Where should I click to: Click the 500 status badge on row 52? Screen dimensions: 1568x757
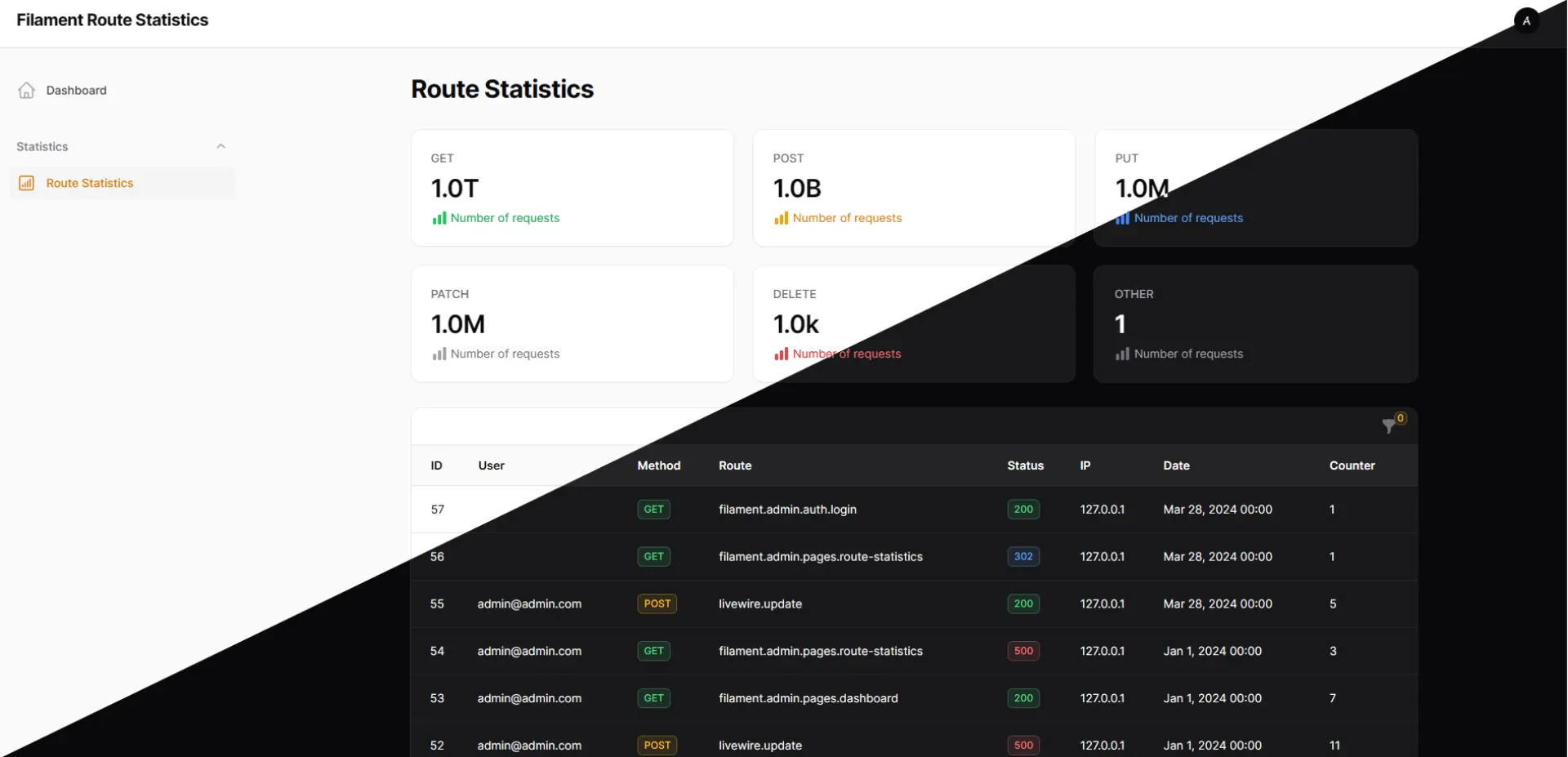pos(1023,745)
